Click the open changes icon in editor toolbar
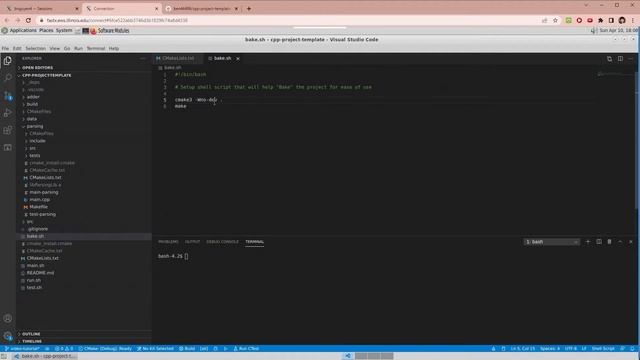The height and width of the screenshot is (360, 640). (x=609, y=59)
